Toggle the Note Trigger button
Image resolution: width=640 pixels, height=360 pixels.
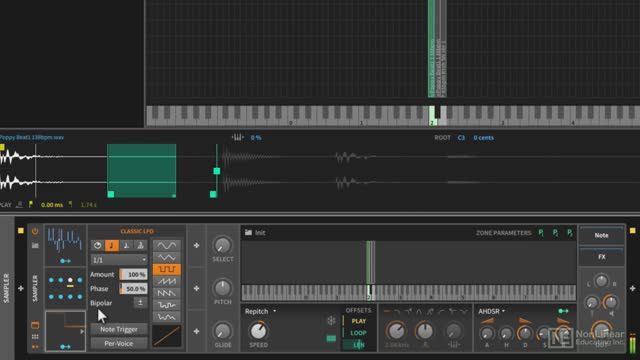click(119, 329)
